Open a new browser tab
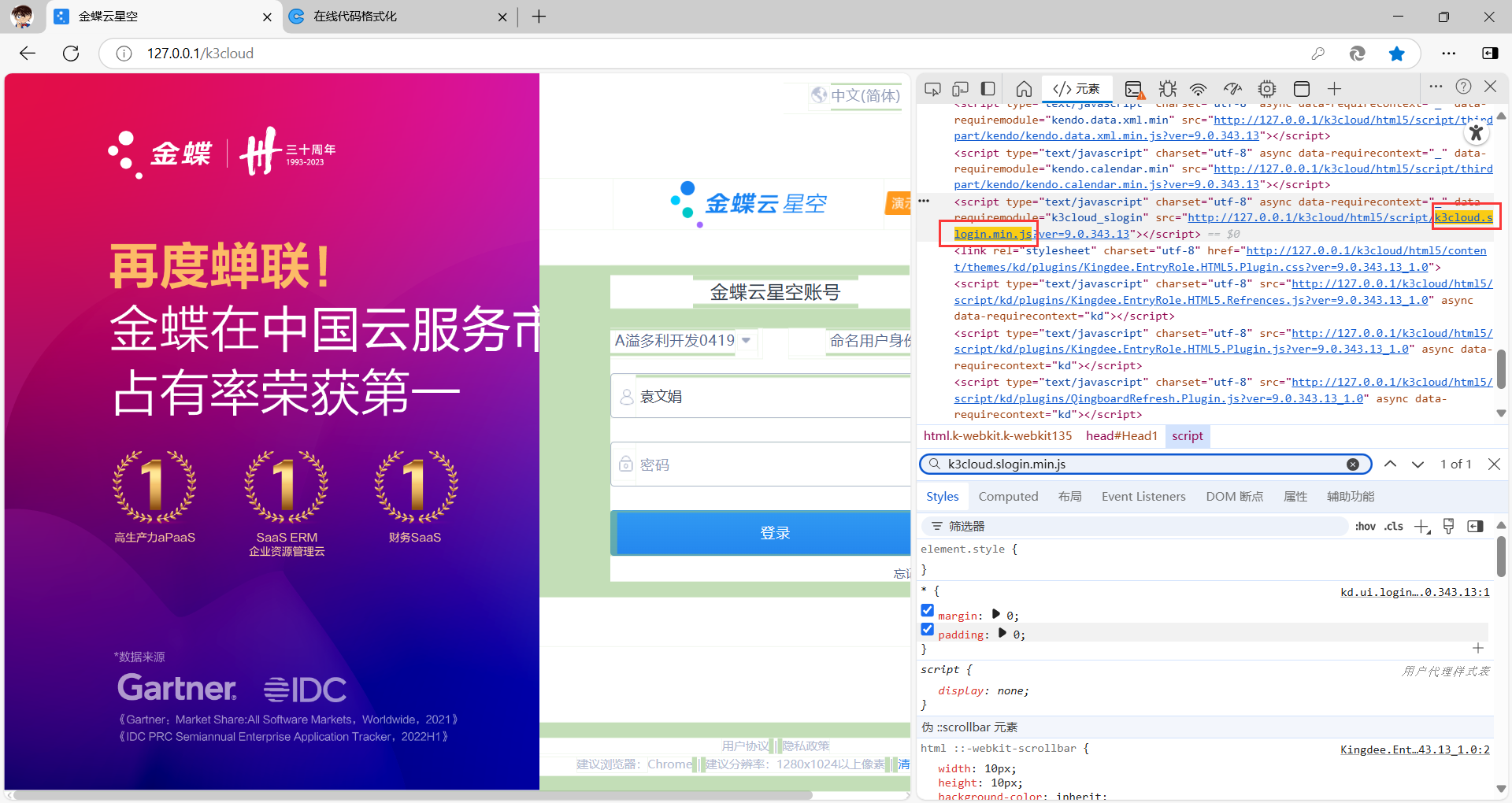The image size is (1512, 803). click(x=539, y=17)
